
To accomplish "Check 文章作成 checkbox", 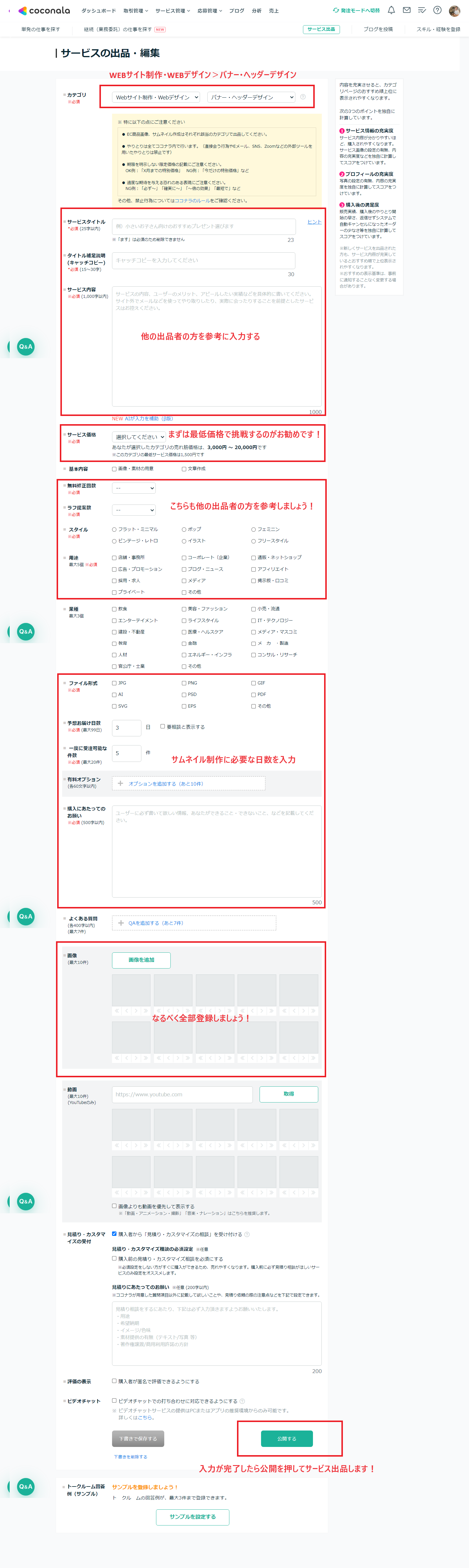I will click(x=184, y=469).
